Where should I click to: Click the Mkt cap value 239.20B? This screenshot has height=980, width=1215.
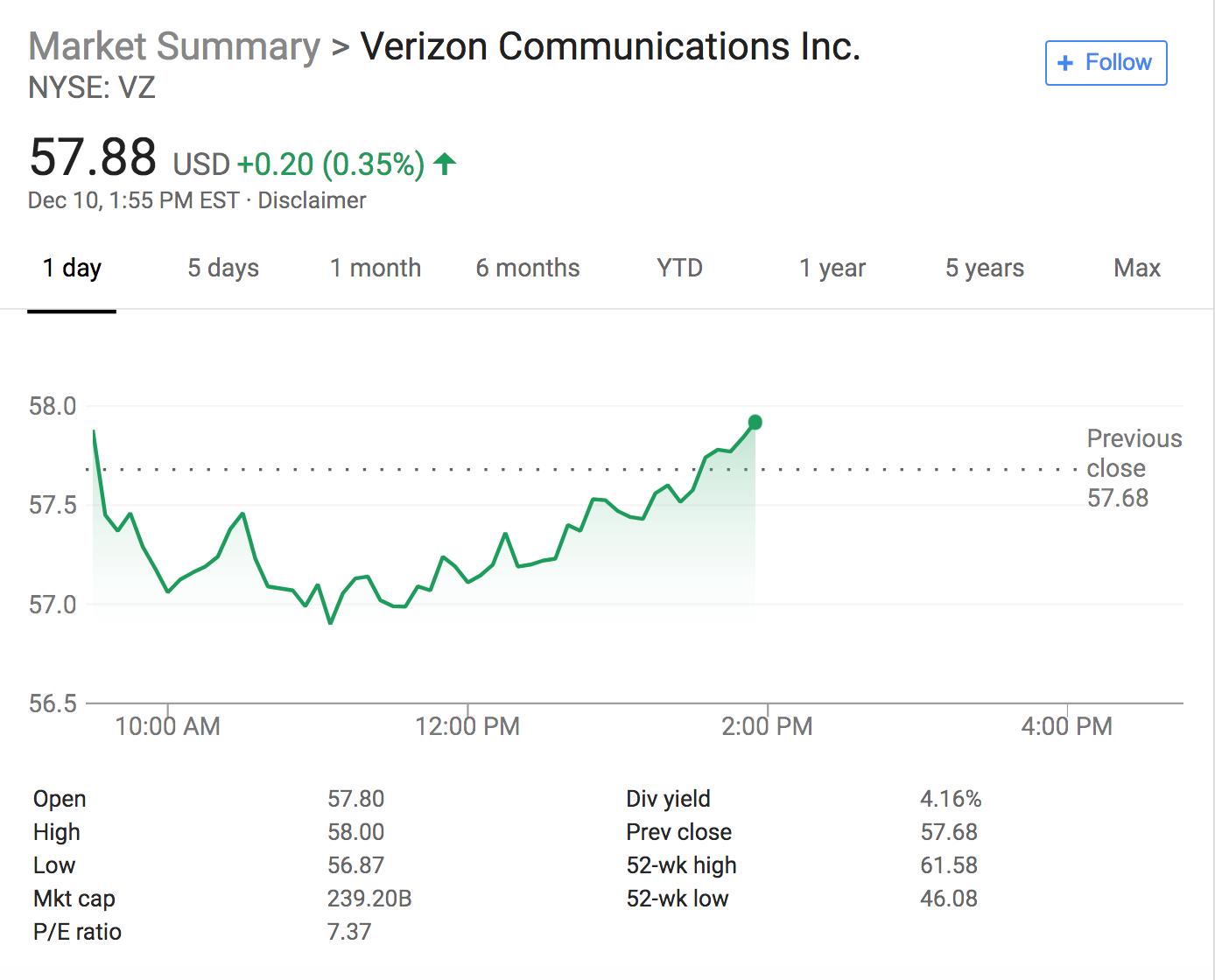369,899
